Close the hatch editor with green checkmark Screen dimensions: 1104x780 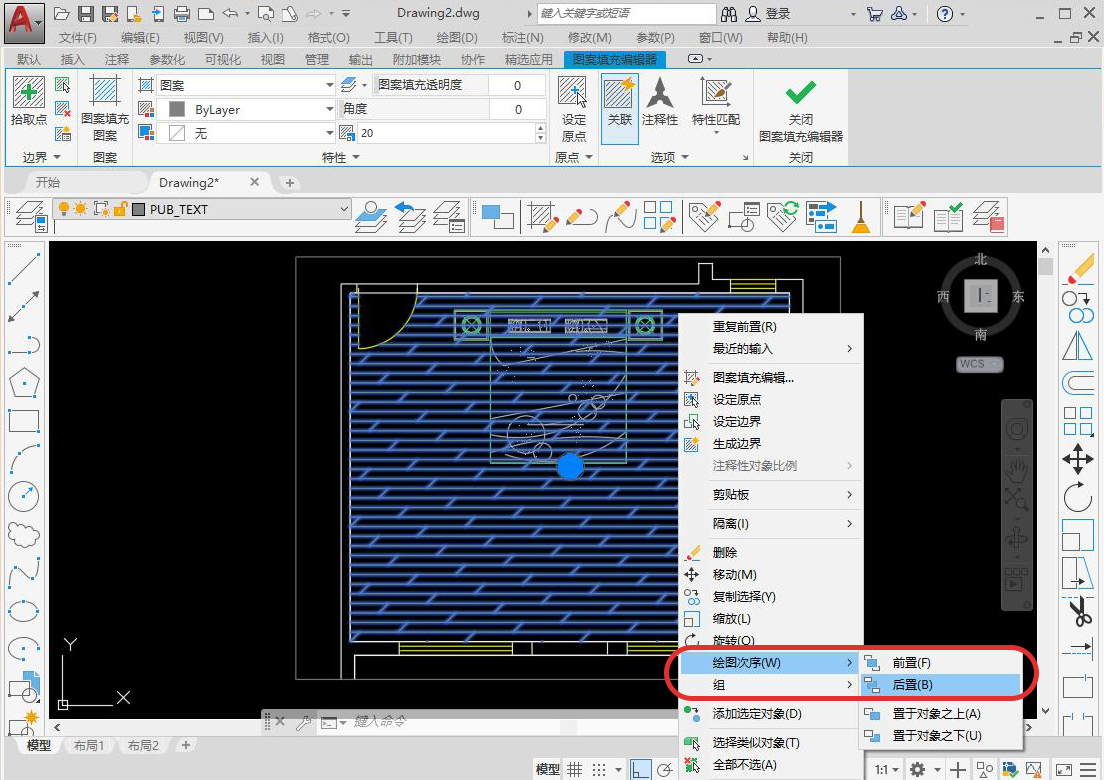click(x=801, y=92)
